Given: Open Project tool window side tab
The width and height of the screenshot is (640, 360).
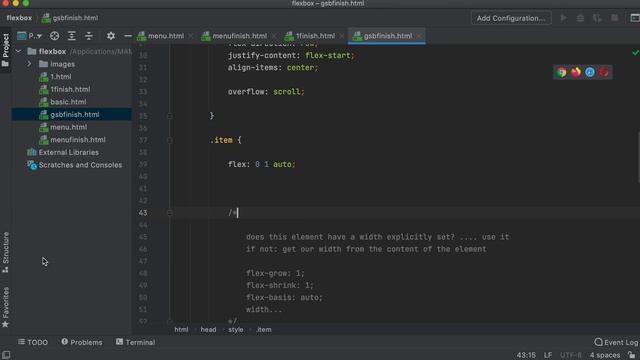Looking at the screenshot, I should click(x=5, y=50).
